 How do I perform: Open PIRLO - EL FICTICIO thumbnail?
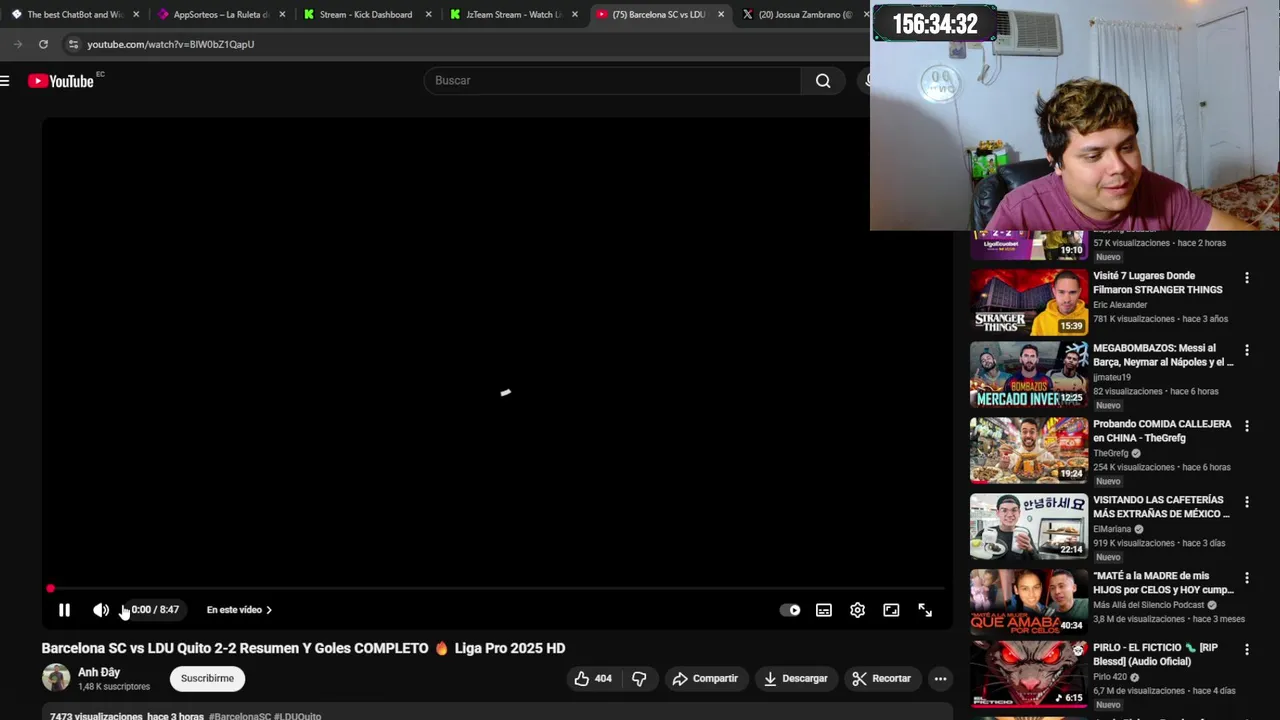[1029, 674]
